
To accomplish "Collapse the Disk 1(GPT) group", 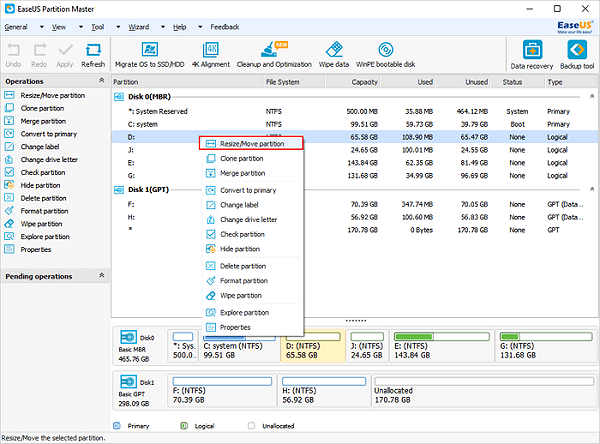I will [x=592, y=189].
